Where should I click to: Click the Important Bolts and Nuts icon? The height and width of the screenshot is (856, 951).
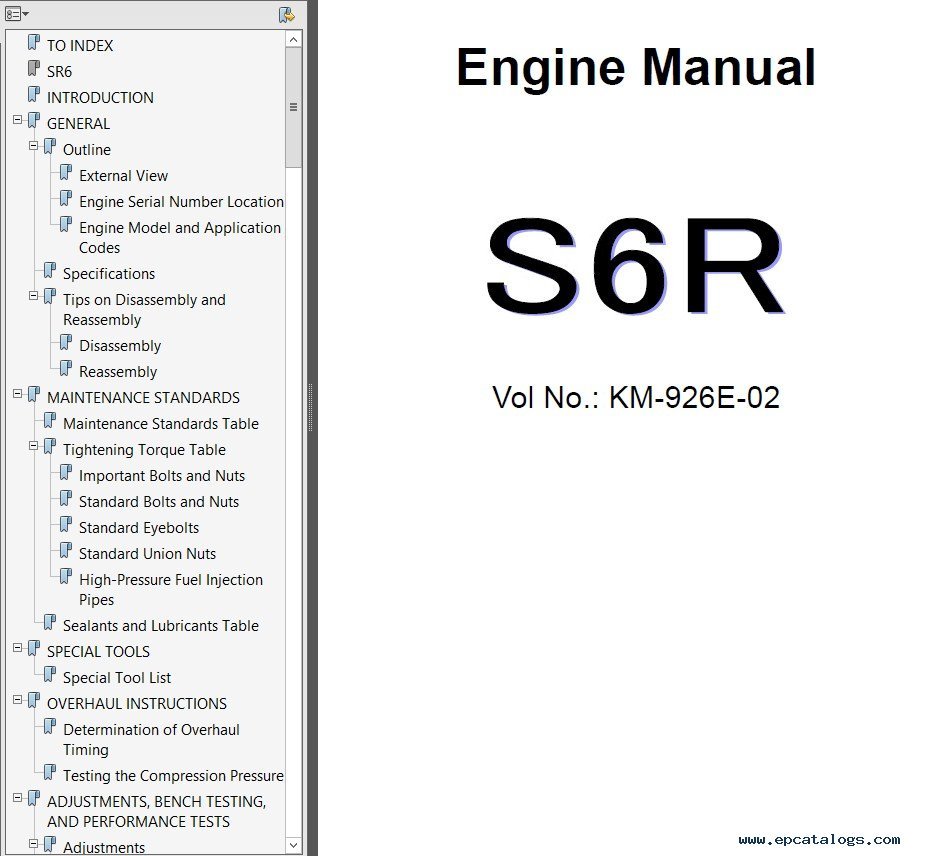(x=66, y=473)
